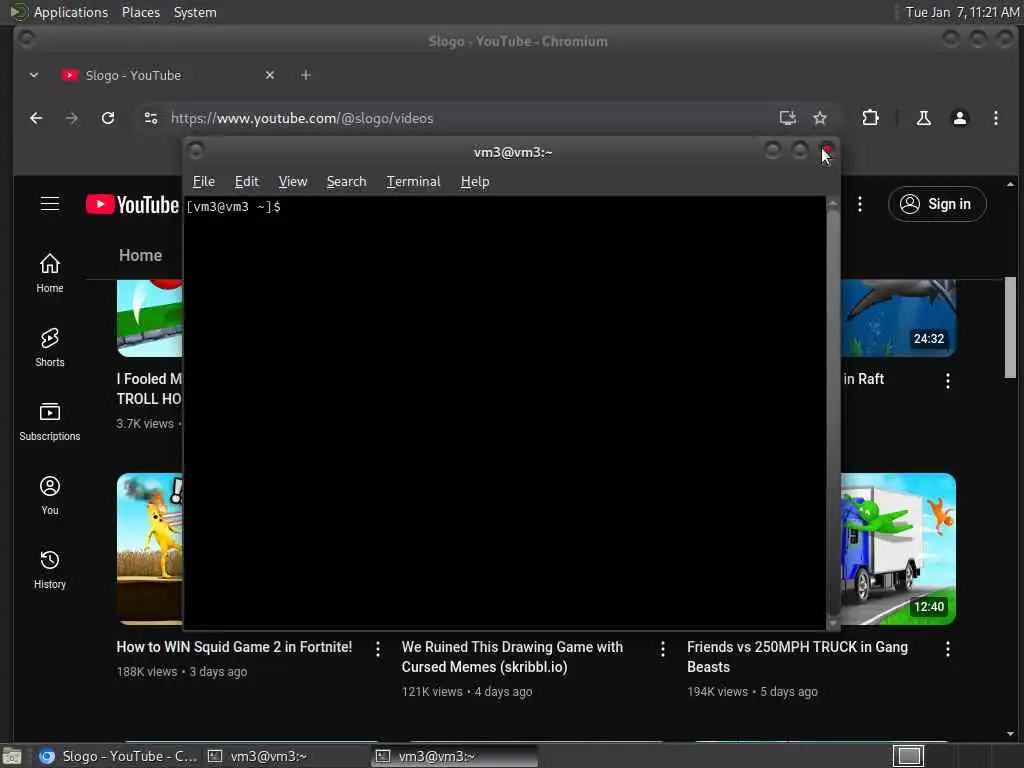Click the date and time clock
Viewport: 1024px width, 768px height.
tap(961, 12)
